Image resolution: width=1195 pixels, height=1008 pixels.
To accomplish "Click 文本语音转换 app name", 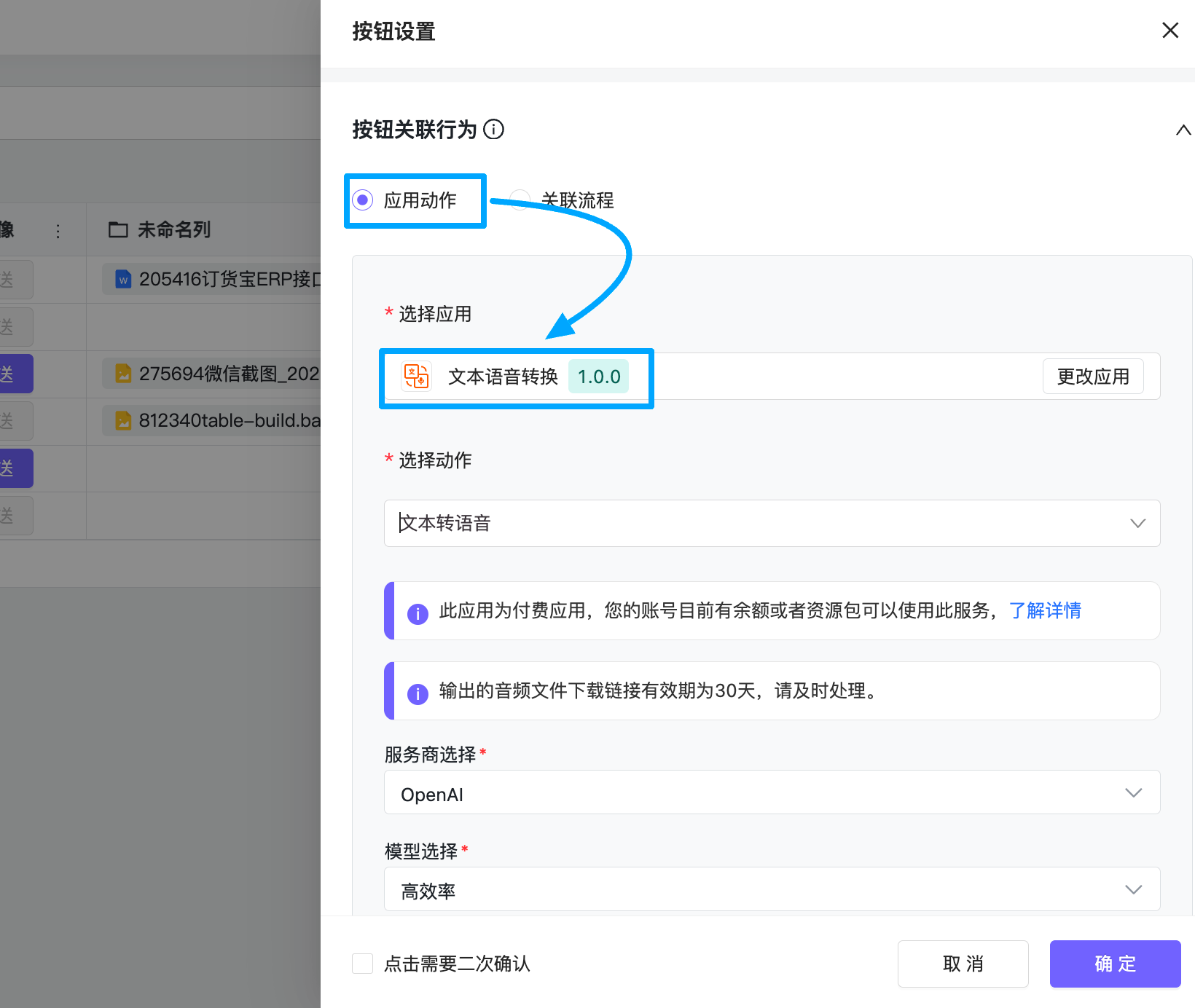I will [x=503, y=377].
